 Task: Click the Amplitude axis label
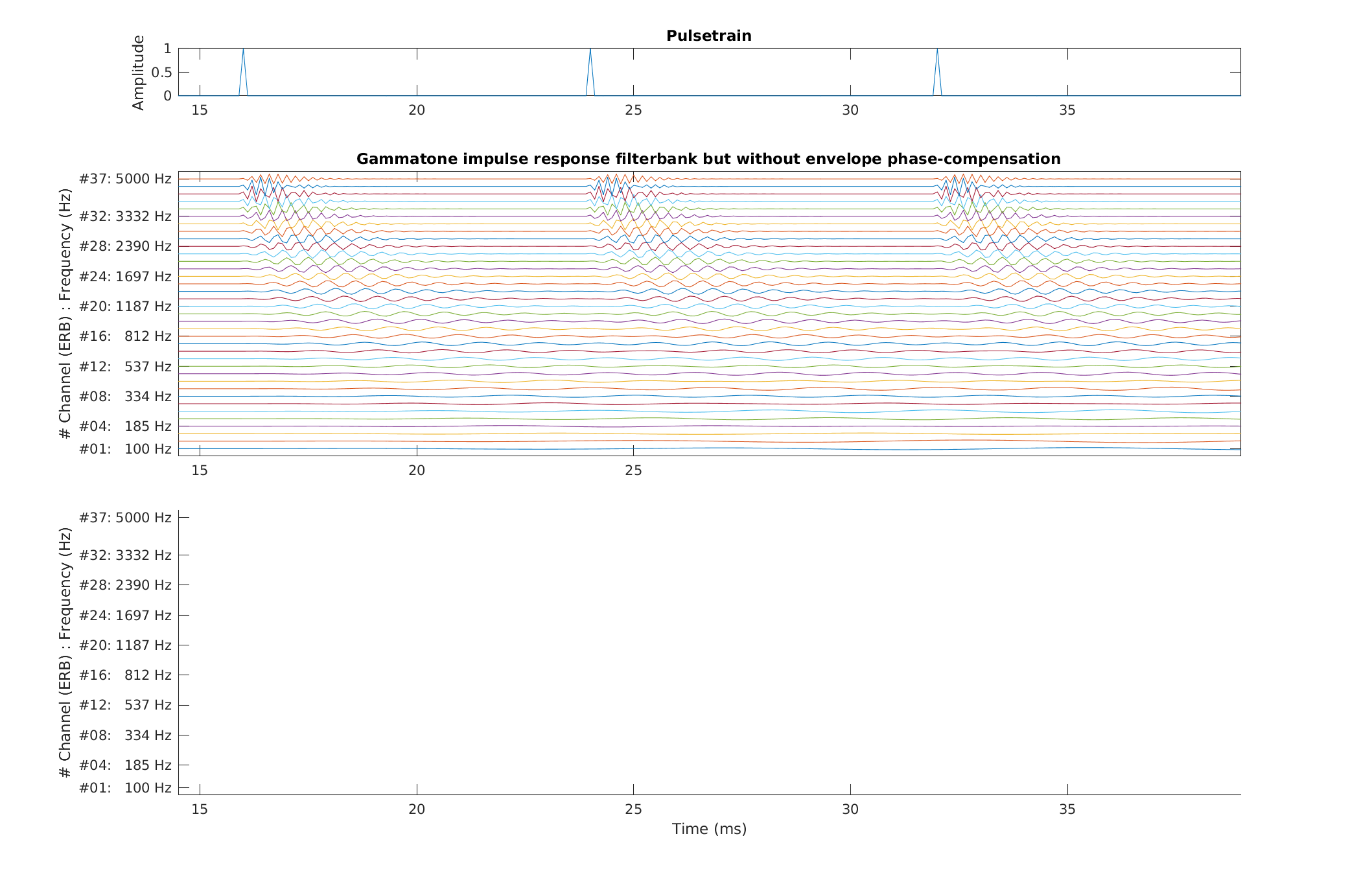(x=138, y=73)
